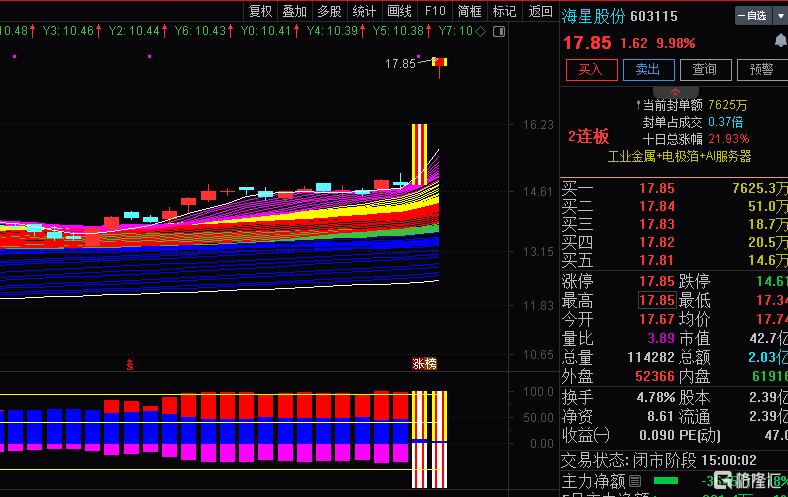Click stock name 海星股份

point(593,16)
